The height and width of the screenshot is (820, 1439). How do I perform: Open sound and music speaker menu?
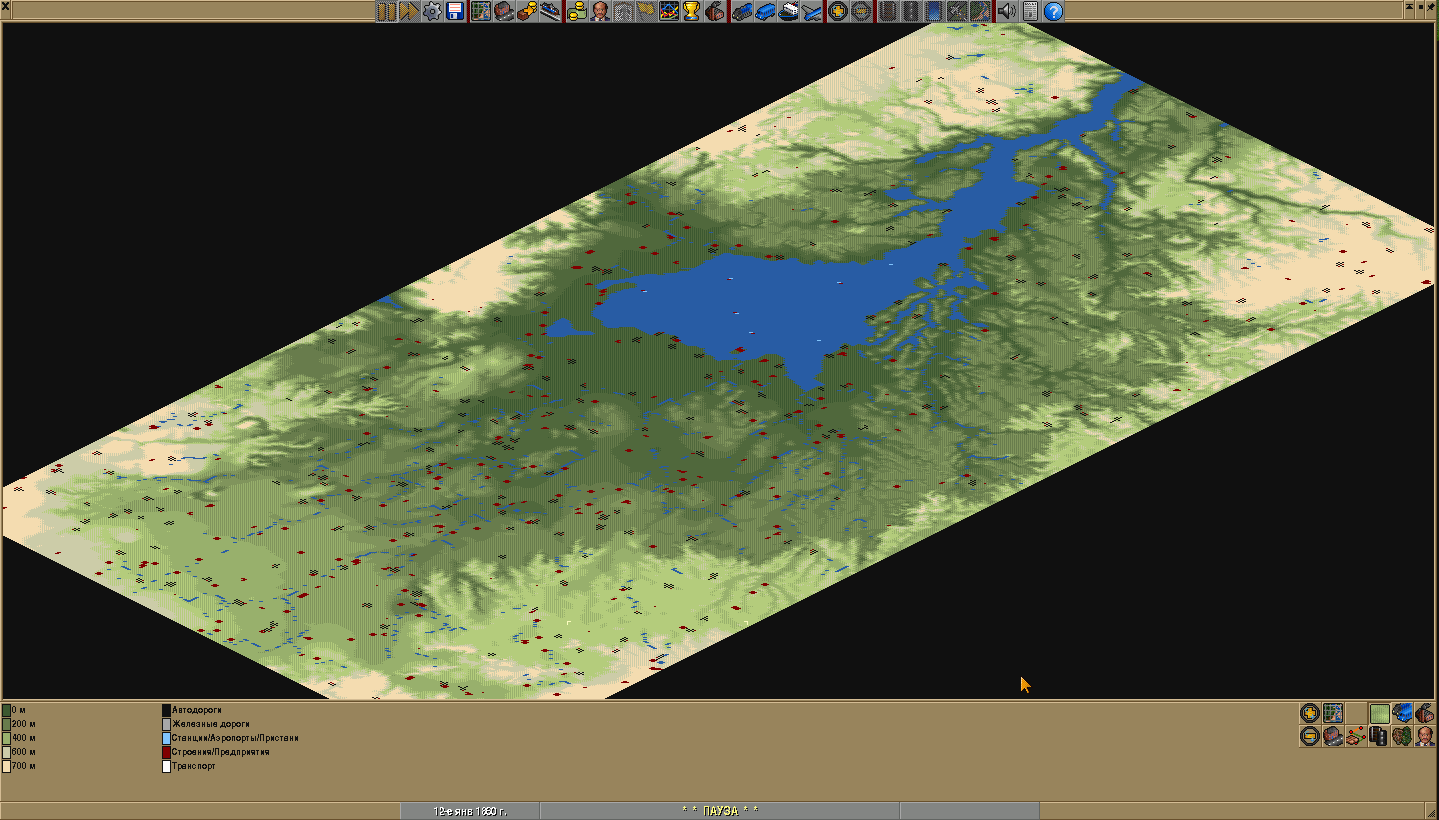click(1006, 11)
